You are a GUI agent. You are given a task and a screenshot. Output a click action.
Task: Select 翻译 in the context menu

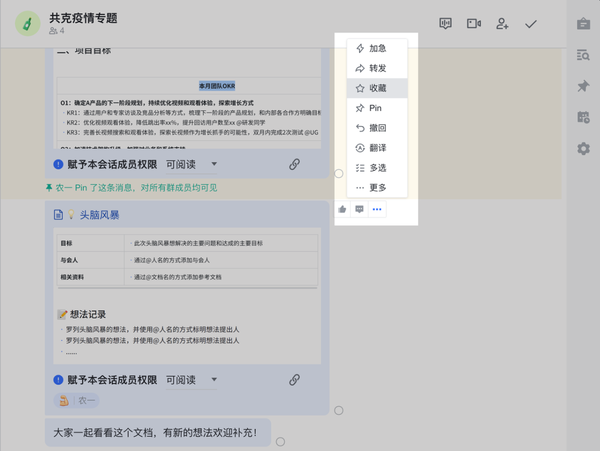click(x=377, y=148)
